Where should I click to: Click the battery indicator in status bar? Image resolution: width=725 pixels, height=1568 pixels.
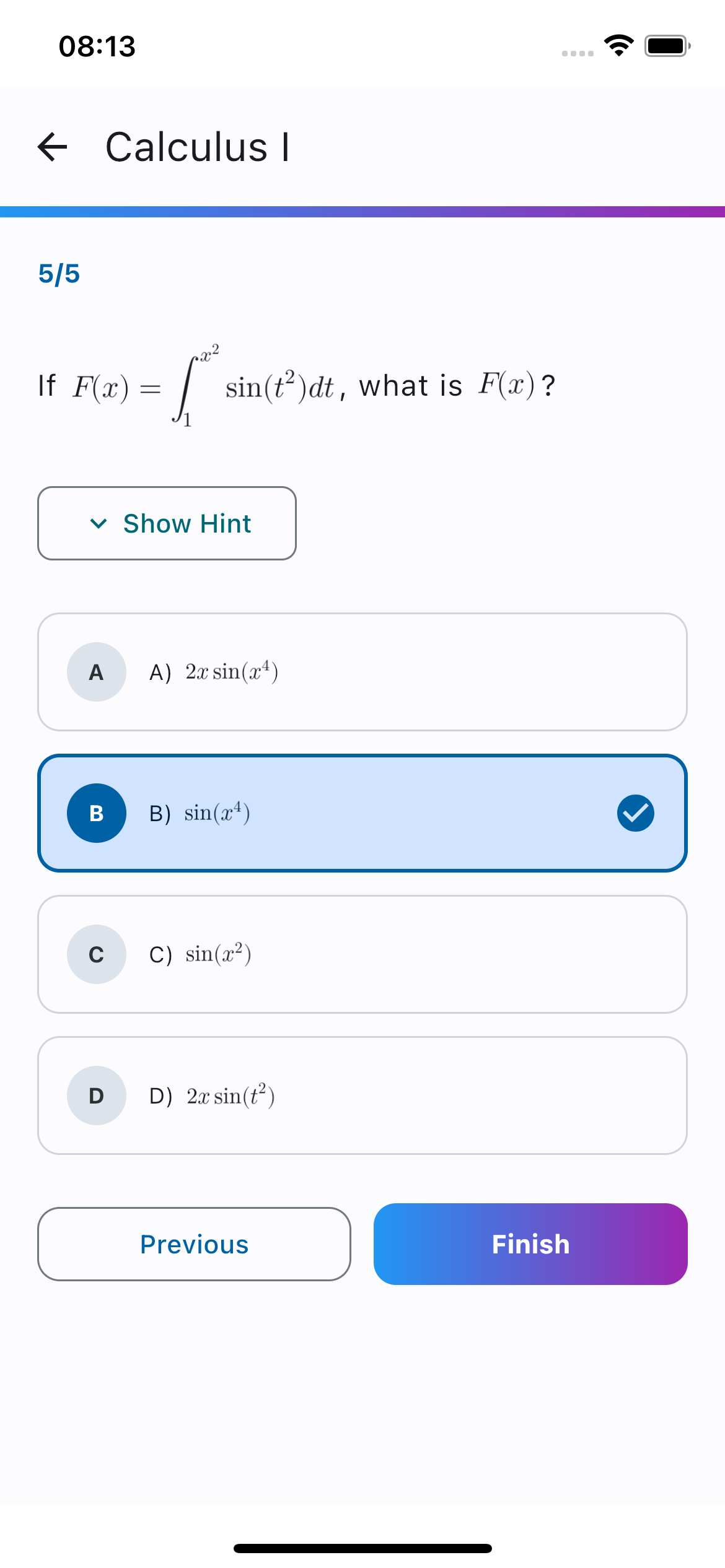pyautogui.click(x=666, y=45)
